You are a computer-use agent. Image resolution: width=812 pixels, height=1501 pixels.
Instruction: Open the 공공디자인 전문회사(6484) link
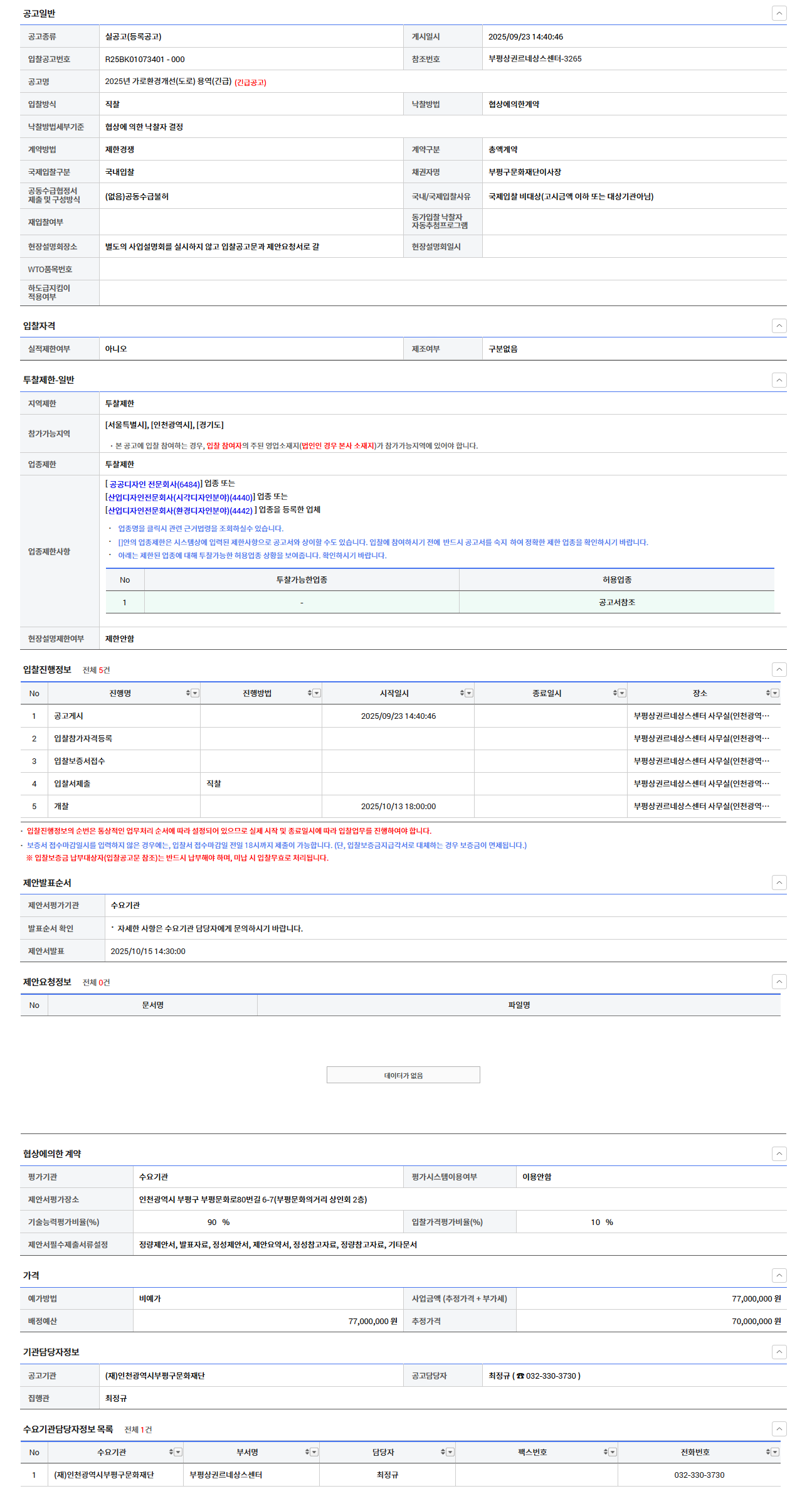(x=154, y=484)
